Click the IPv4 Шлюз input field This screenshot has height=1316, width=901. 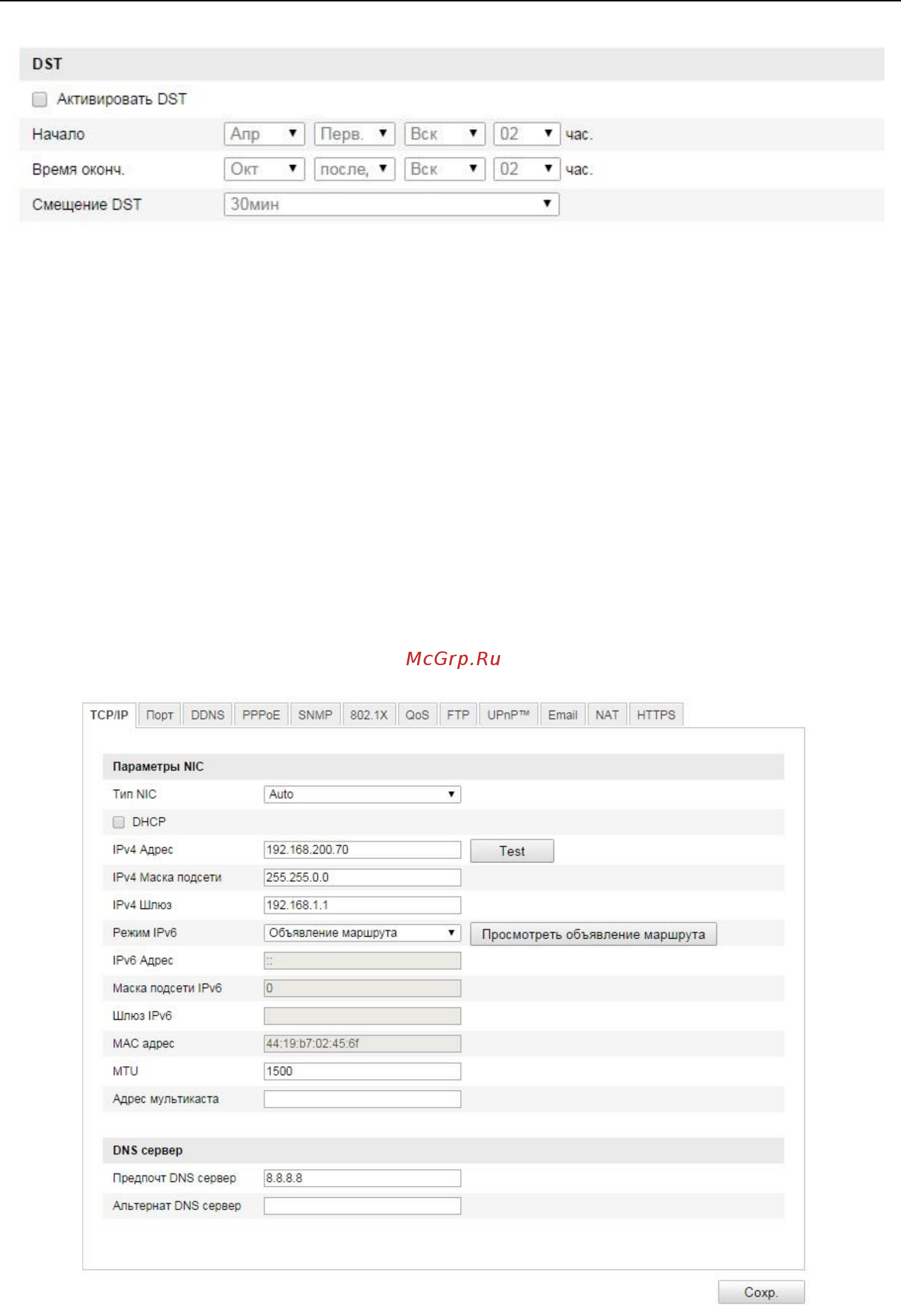coord(362,906)
